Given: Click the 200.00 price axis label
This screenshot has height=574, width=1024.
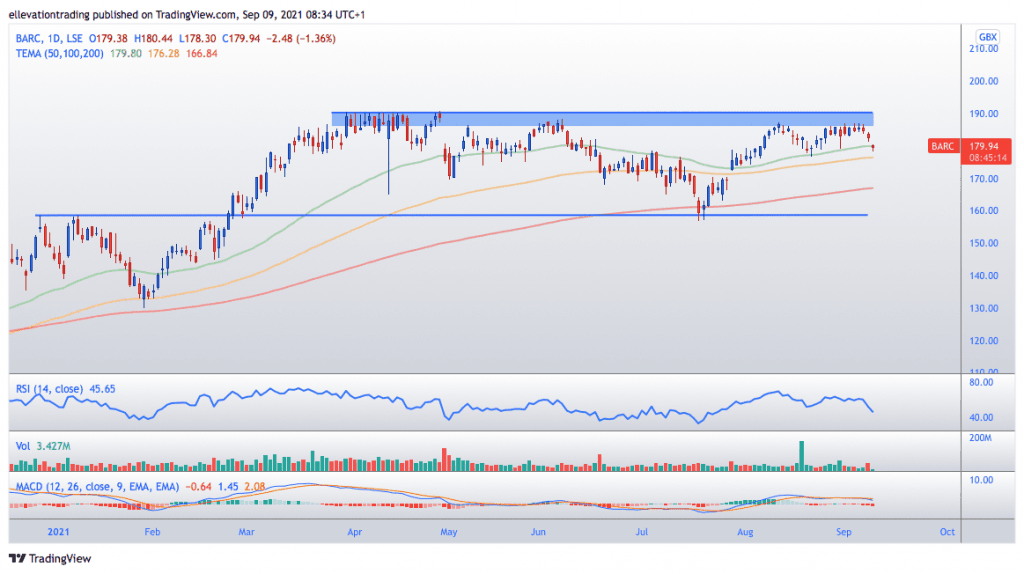Looking at the screenshot, I should pyautogui.click(x=984, y=81).
